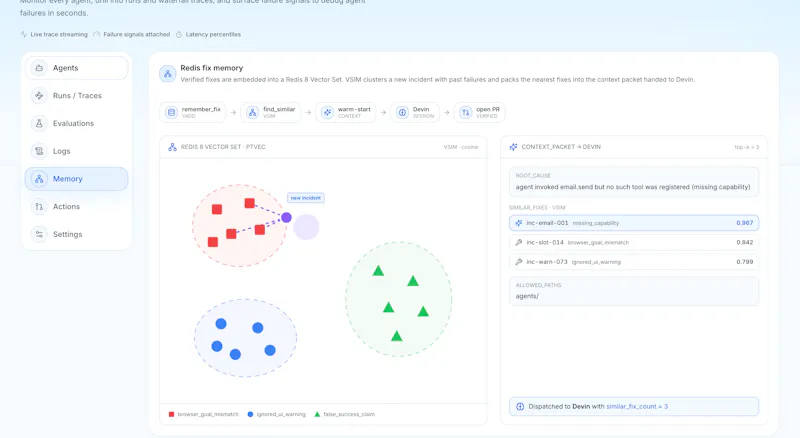Open the Evaluations section

[77, 124]
